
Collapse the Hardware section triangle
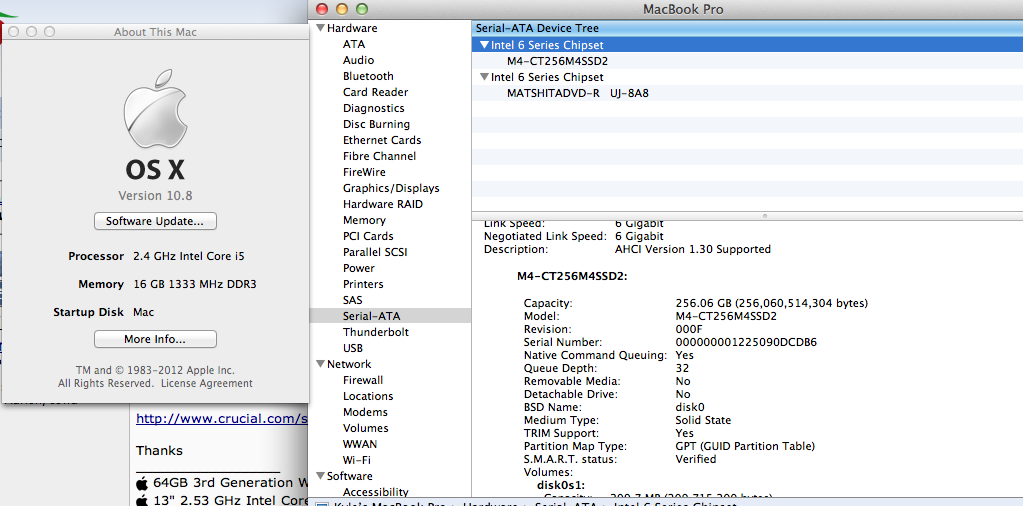(320, 28)
